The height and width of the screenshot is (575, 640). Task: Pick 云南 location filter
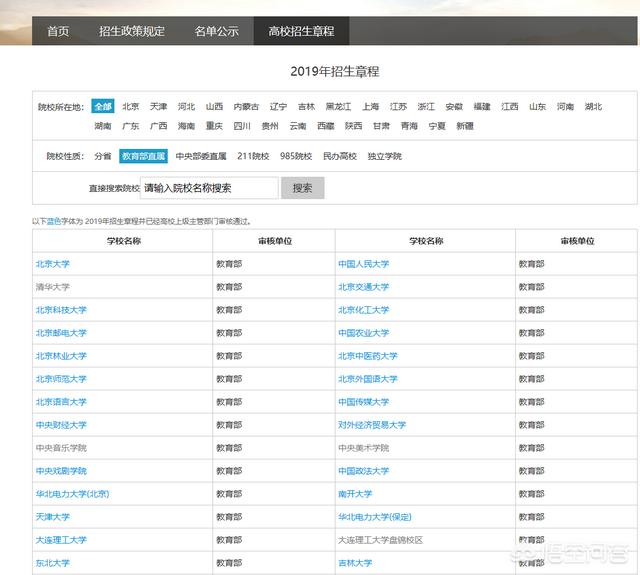[298, 126]
